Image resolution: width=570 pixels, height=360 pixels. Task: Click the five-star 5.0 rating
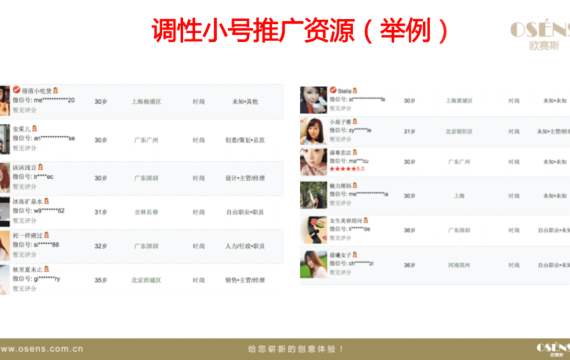(347, 169)
